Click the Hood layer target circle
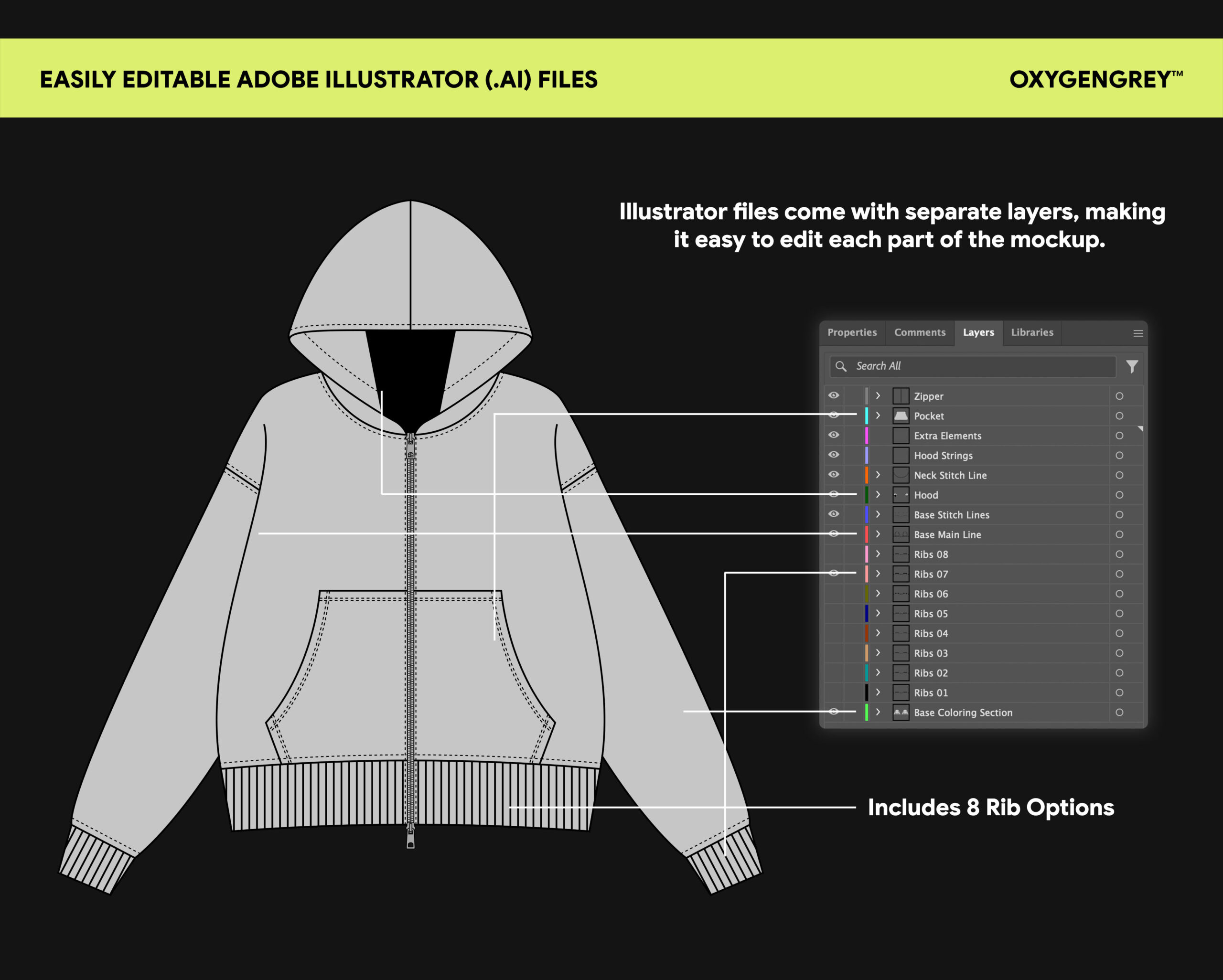1223x980 pixels. click(1119, 495)
